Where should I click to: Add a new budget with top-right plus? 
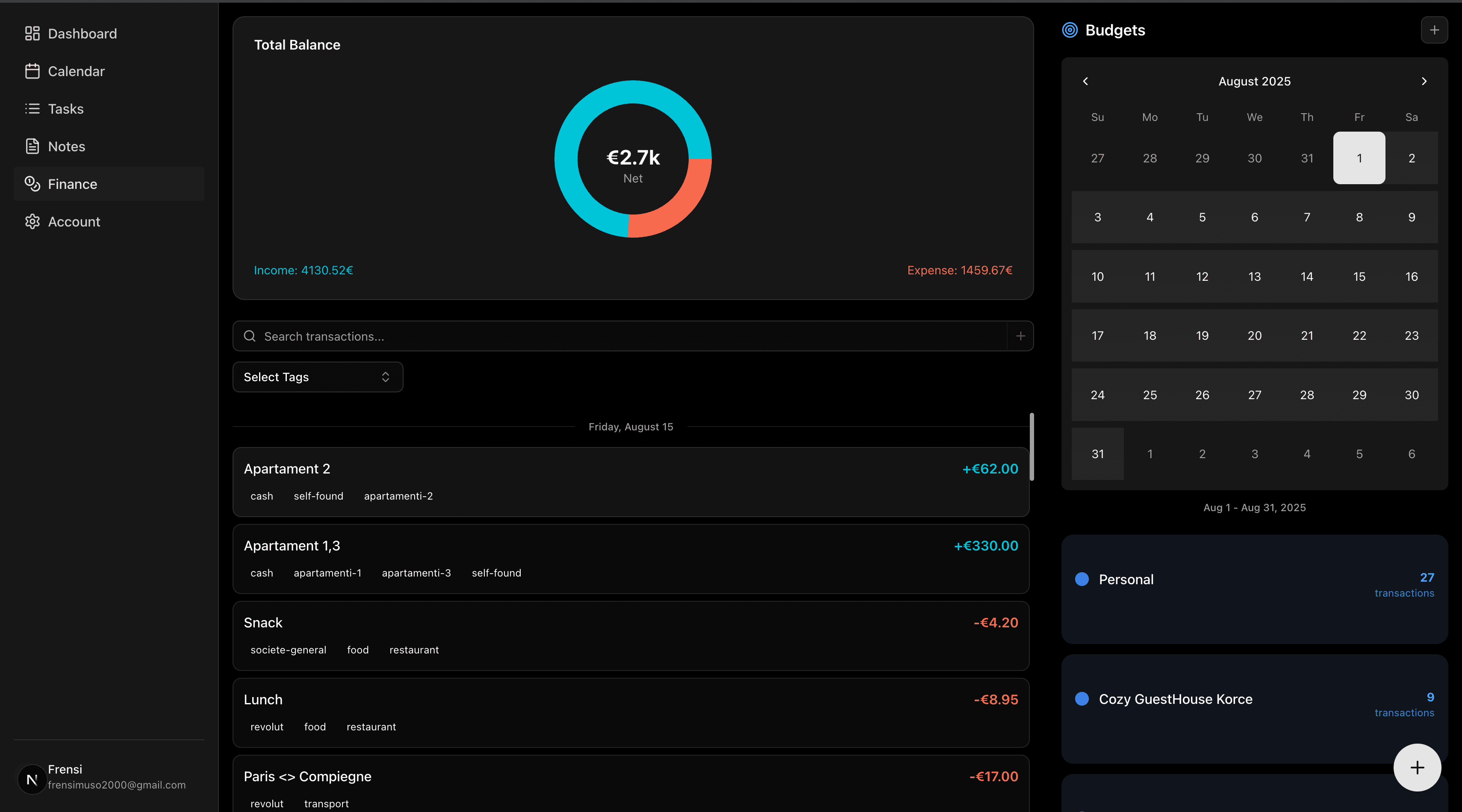pos(1434,30)
